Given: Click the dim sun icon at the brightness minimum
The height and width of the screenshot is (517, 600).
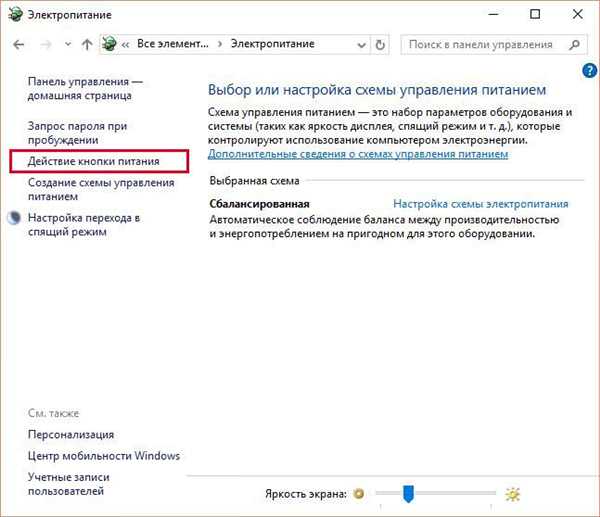Looking at the screenshot, I should [x=359, y=494].
